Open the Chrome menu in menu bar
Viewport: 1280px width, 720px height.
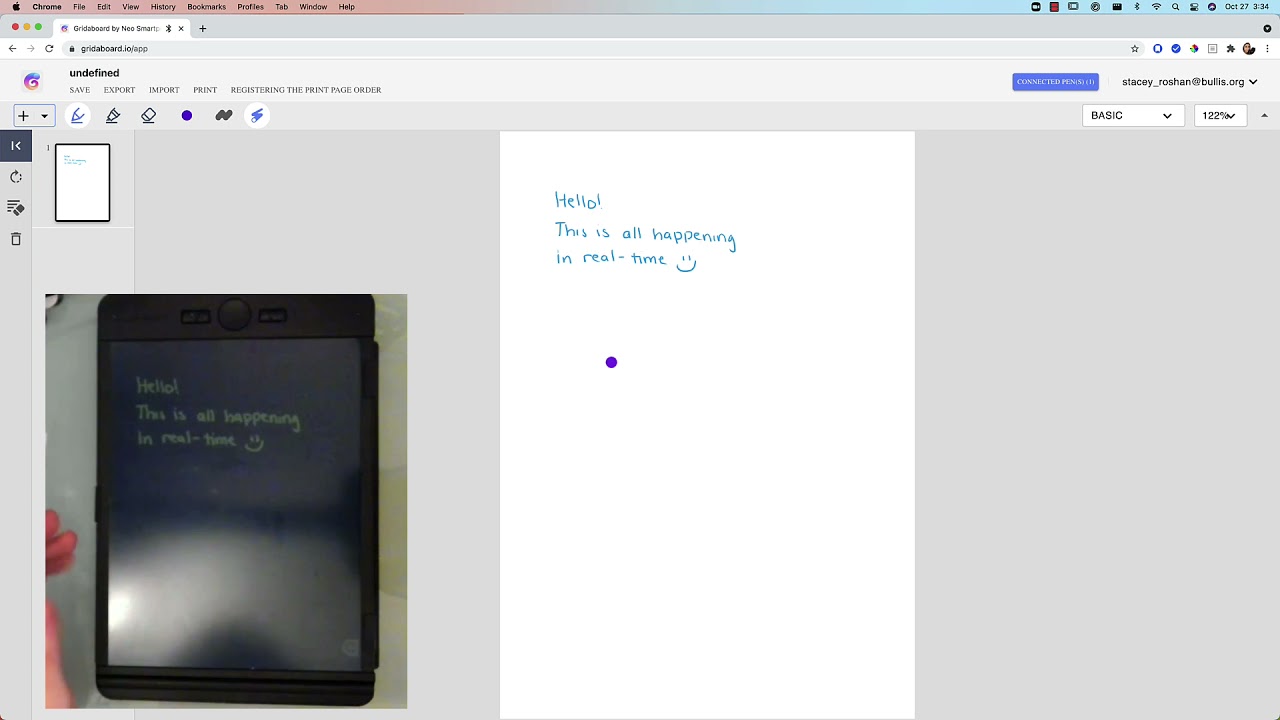pyautogui.click(x=47, y=7)
